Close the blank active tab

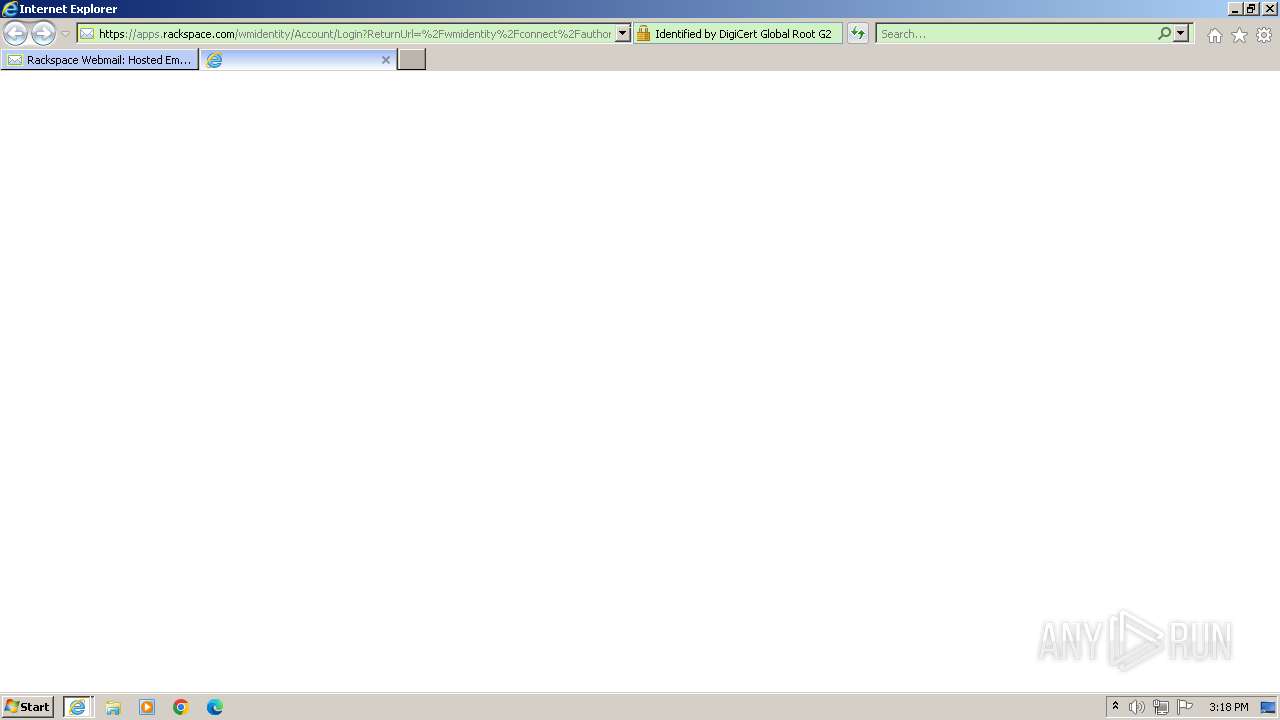[x=386, y=60]
